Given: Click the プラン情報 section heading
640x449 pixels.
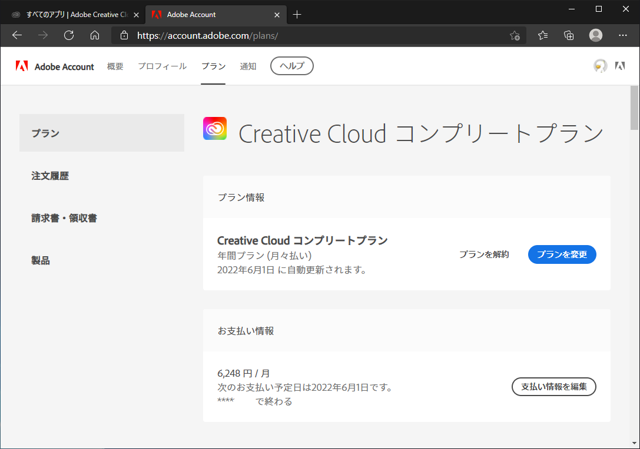Looking at the screenshot, I should tap(241, 198).
